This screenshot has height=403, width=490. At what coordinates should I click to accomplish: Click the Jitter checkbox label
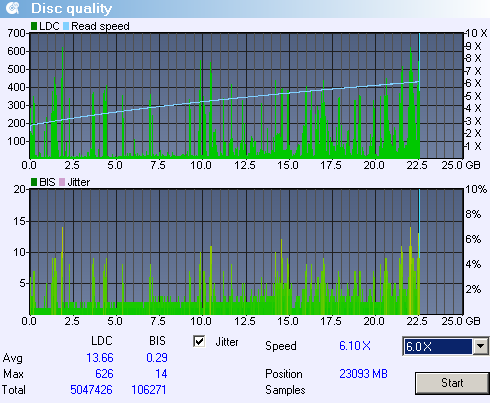pyautogui.click(x=227, y=342)
